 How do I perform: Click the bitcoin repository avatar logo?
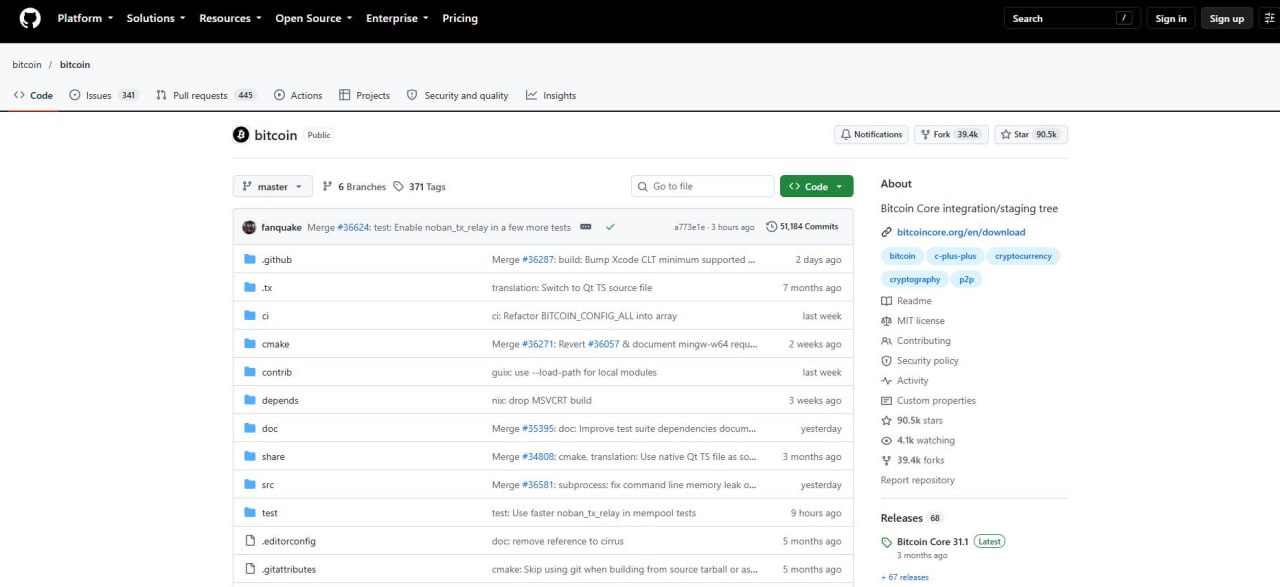pyautogui.click(x=241, y=135)
